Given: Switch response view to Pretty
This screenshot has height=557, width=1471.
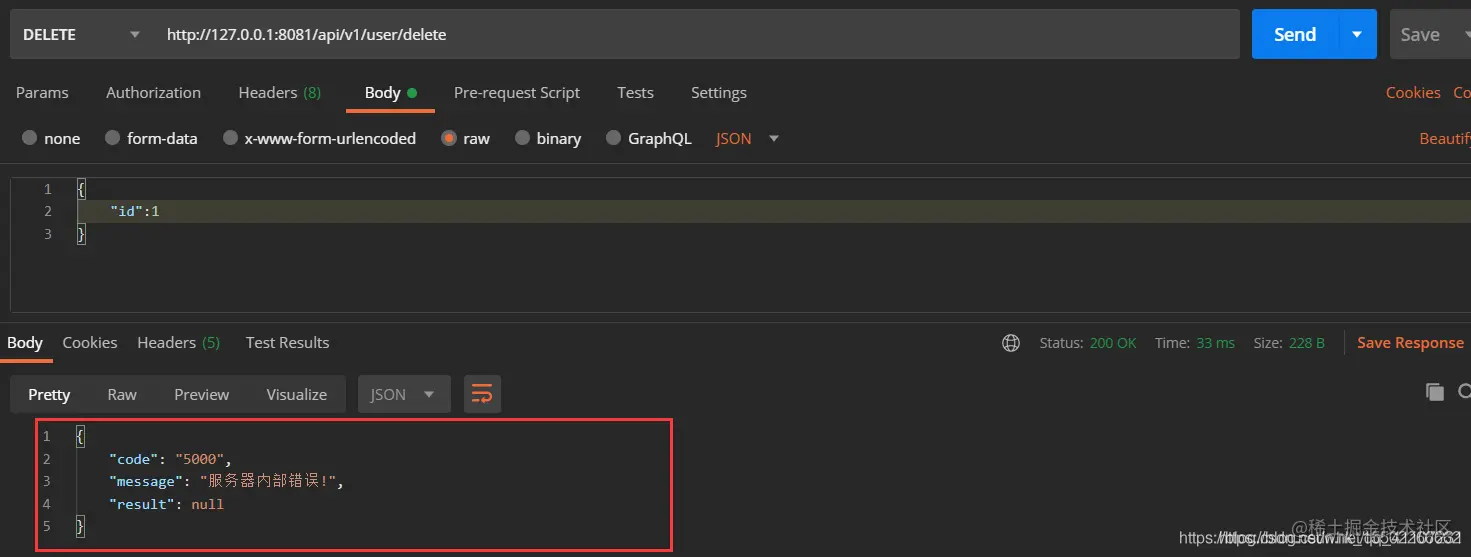Looking at the screenshot, I should pos(49,394).
